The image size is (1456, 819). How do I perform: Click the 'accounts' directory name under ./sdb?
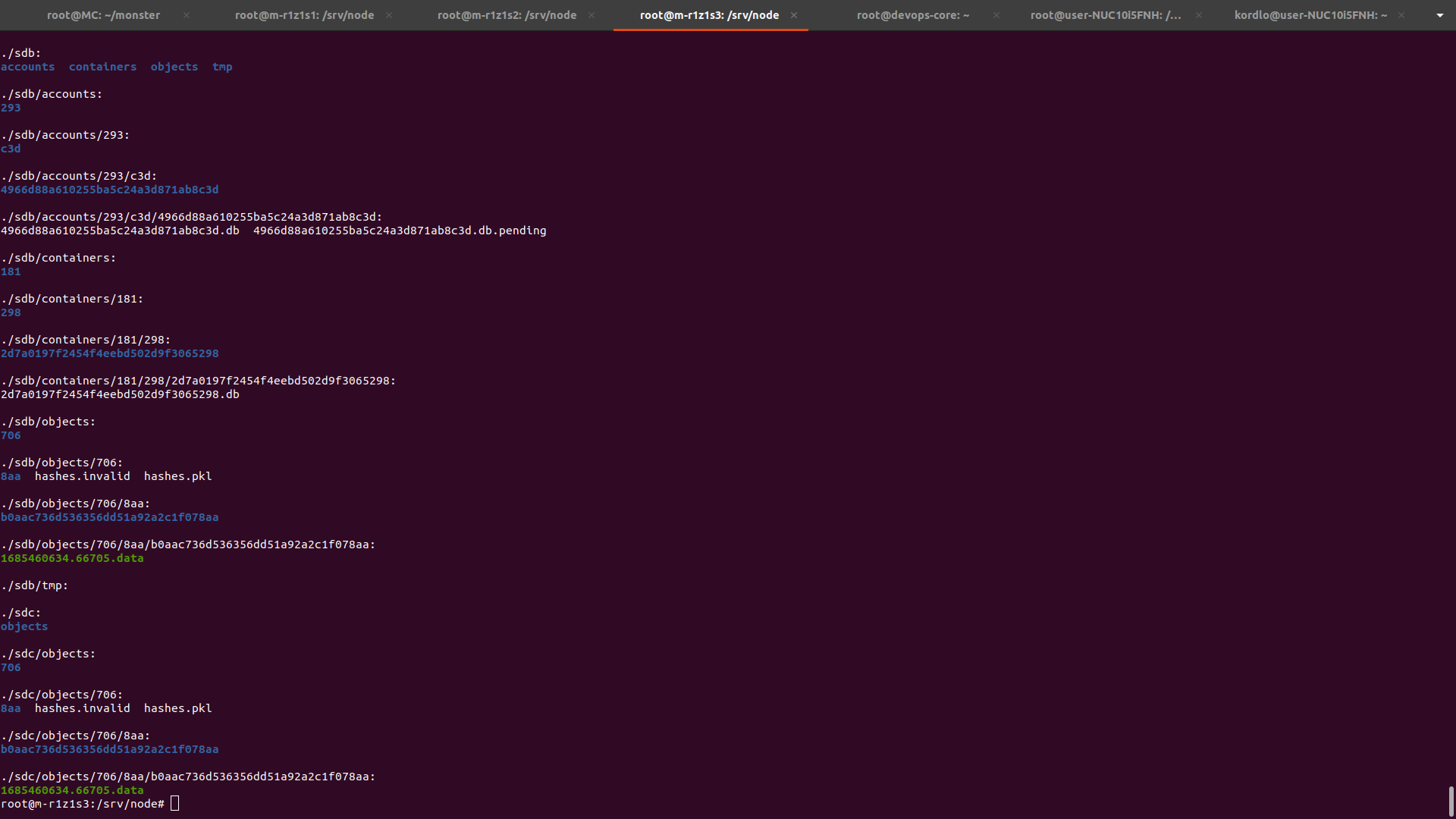coord(27,67)
